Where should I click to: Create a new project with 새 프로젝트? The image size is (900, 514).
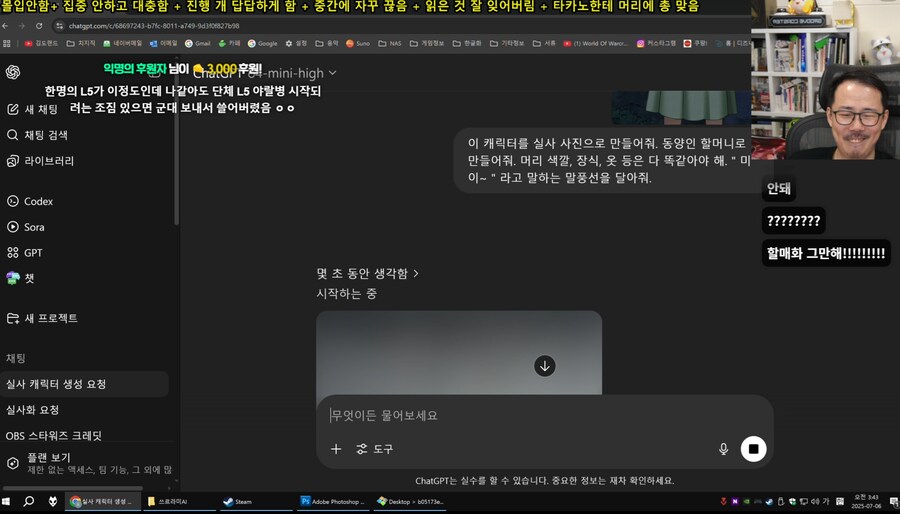click(x=42, y=318)
